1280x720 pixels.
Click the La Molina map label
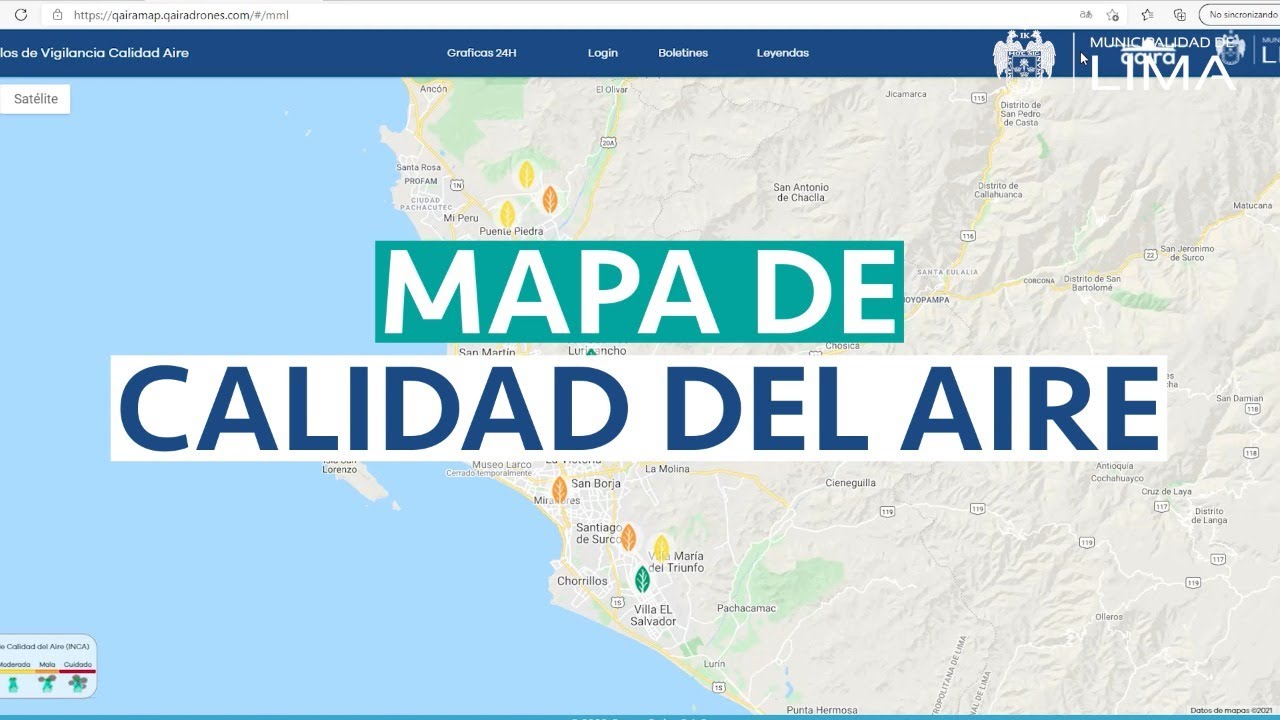pyautogui.click(x=667, y=469)
